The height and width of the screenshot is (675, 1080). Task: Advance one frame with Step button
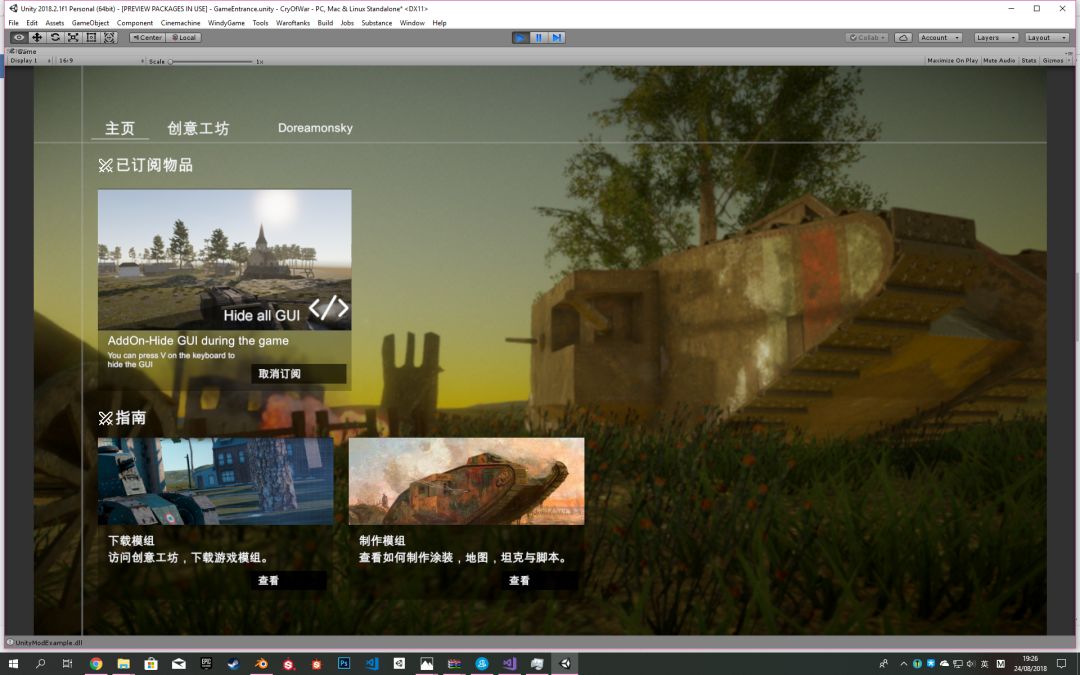pyautogui.click(x=557, y=37)
